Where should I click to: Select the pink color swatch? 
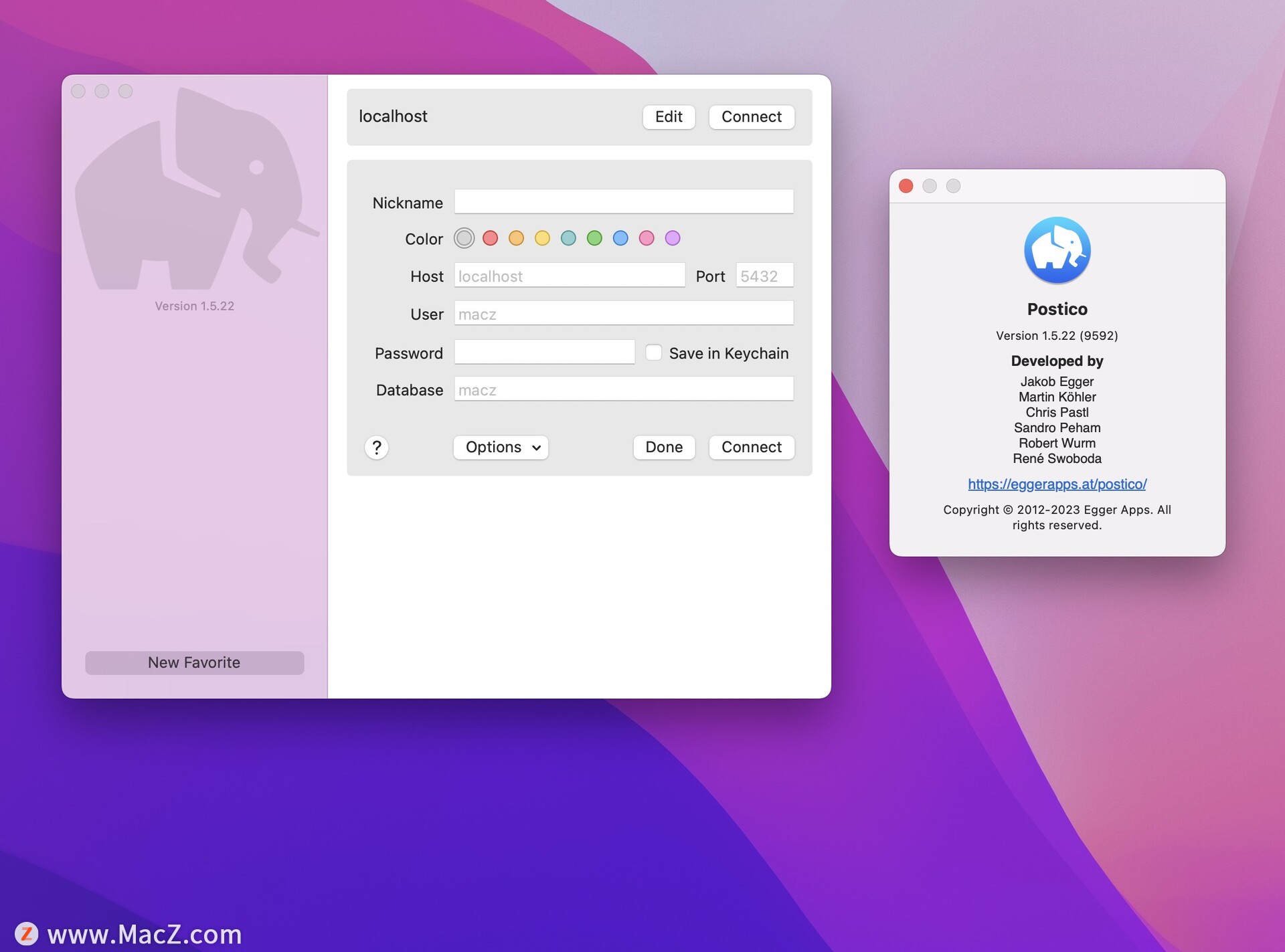point(647,238)
